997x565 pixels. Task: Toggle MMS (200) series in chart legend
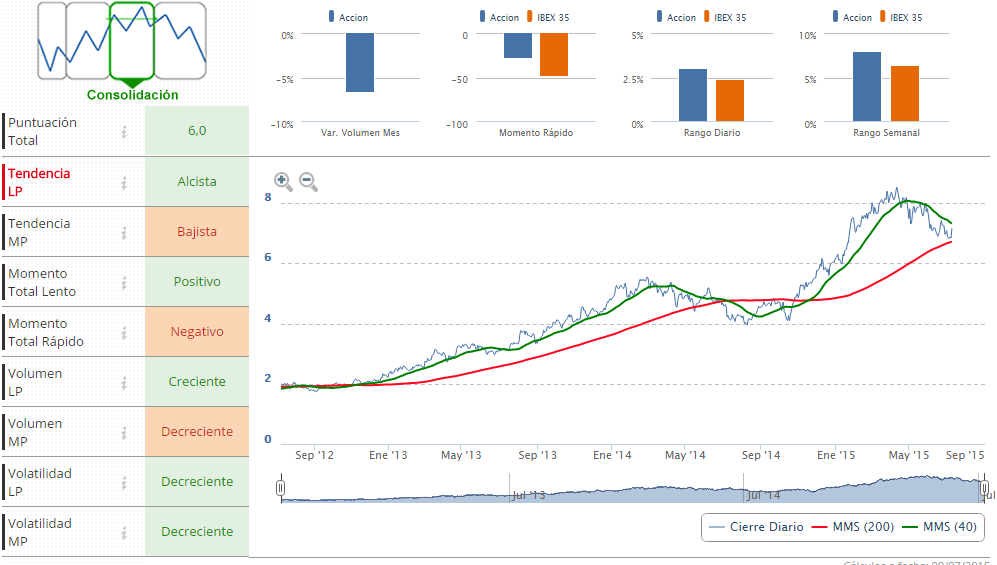click(853, 527)
